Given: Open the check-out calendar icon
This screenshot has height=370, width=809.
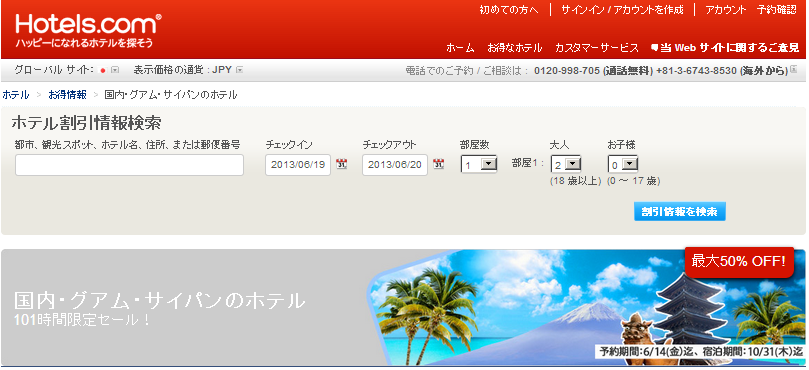Looking at the screenshot, I should pyautogui.click(x=439, y=164).
